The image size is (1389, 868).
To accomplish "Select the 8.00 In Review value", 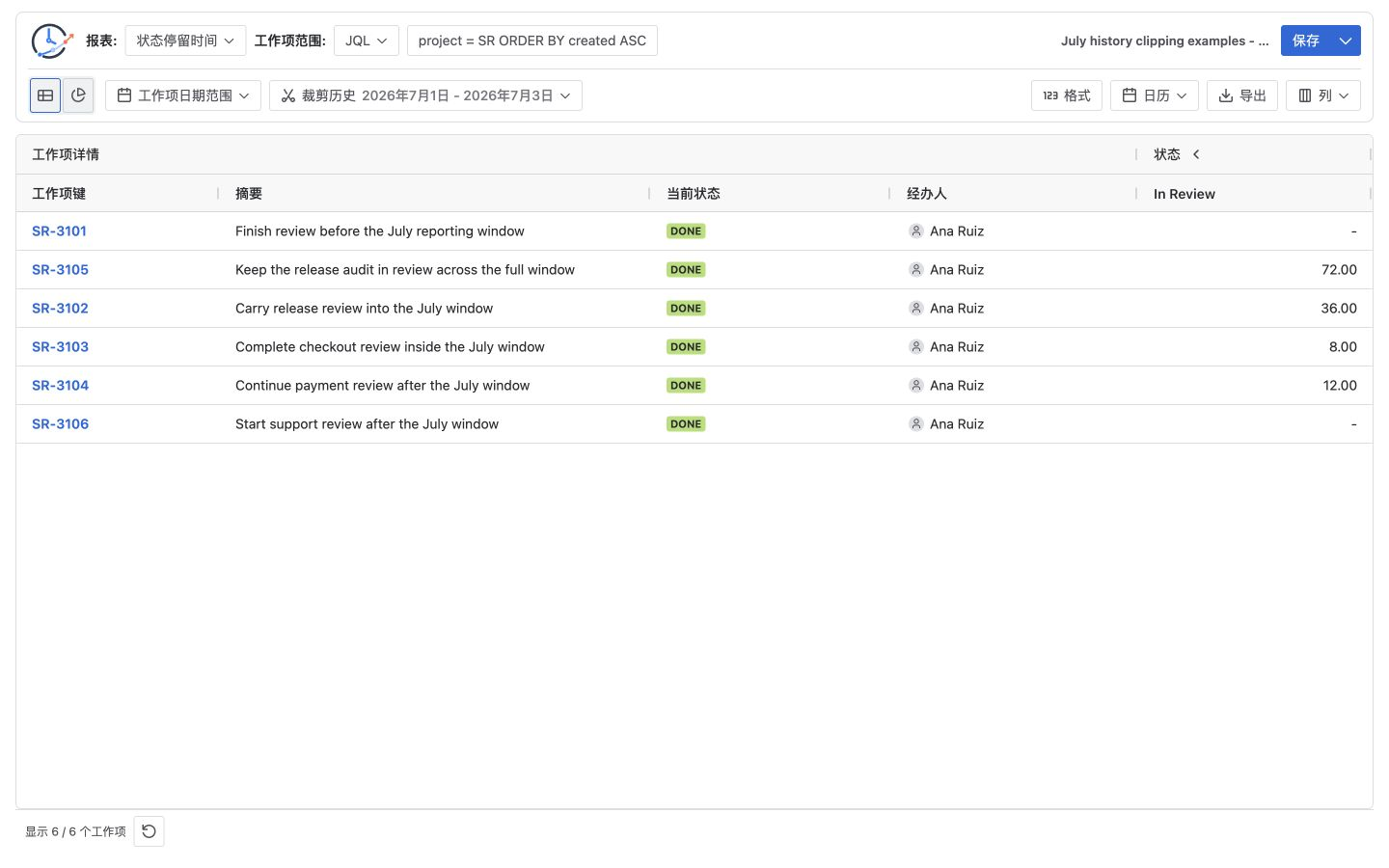I will point(1343,347).
